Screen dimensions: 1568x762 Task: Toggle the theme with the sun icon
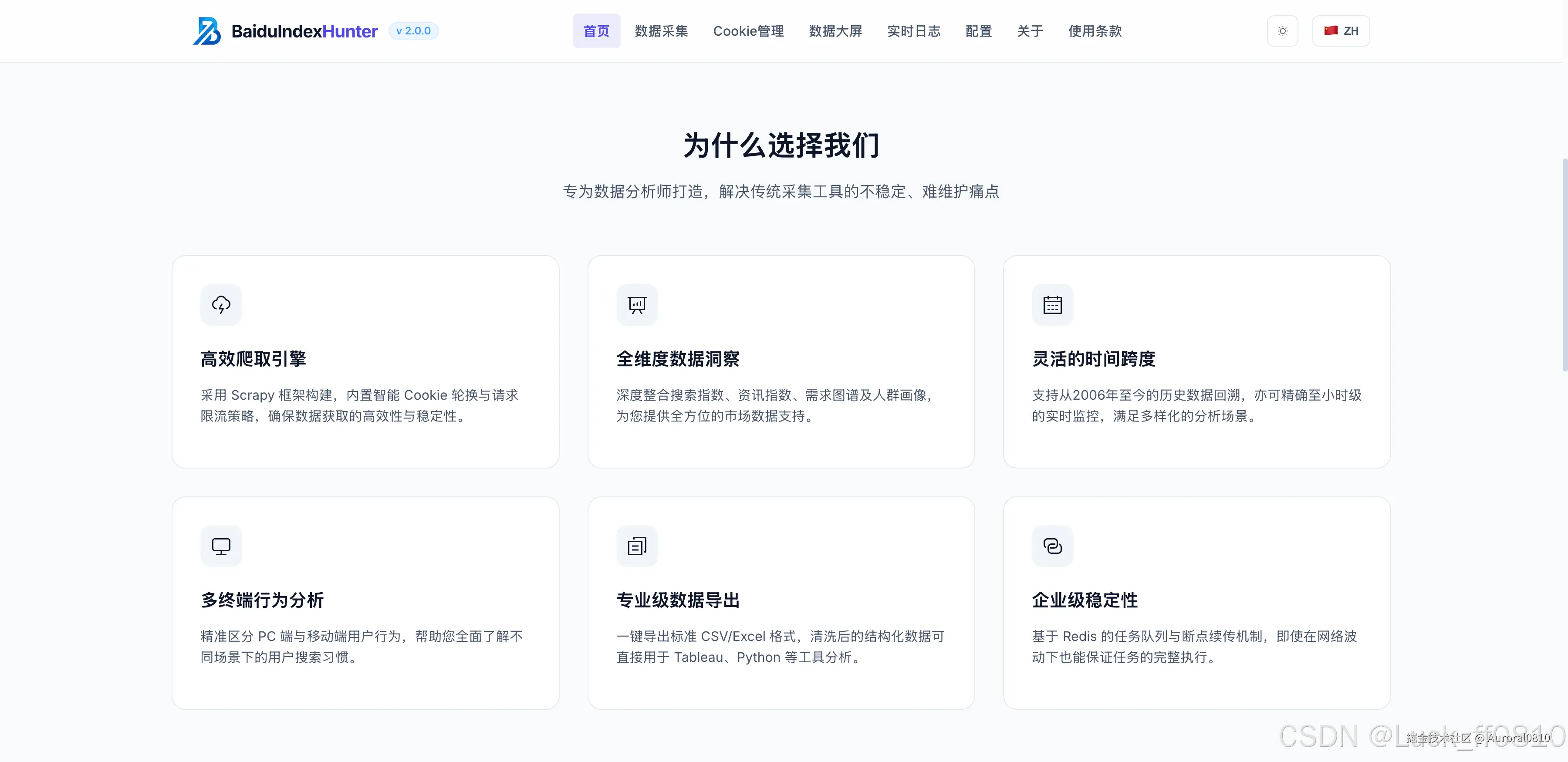(x=1283, y=30)
